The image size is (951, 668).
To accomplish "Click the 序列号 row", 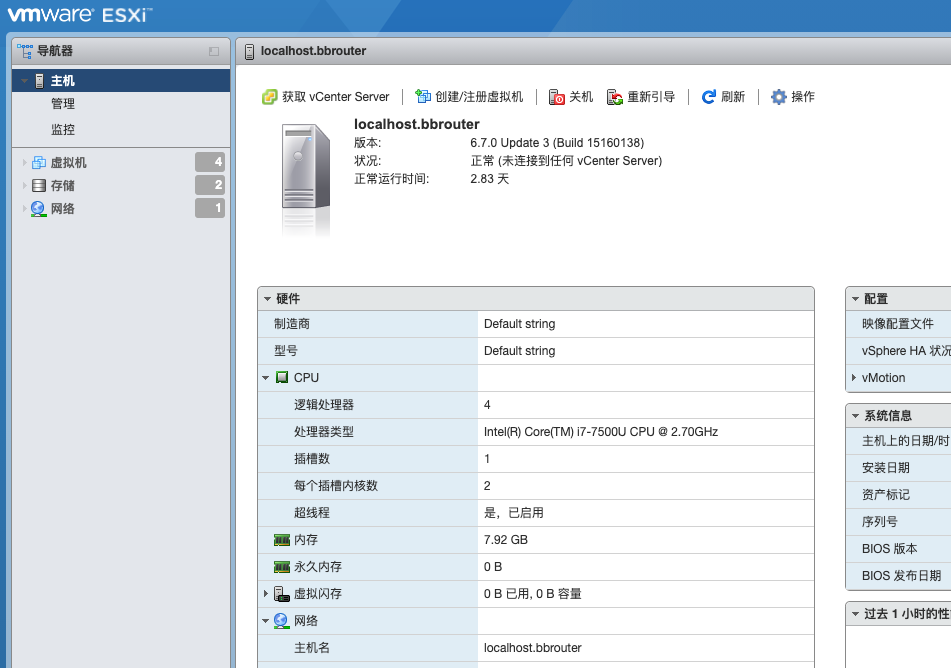I will [899, 522].
